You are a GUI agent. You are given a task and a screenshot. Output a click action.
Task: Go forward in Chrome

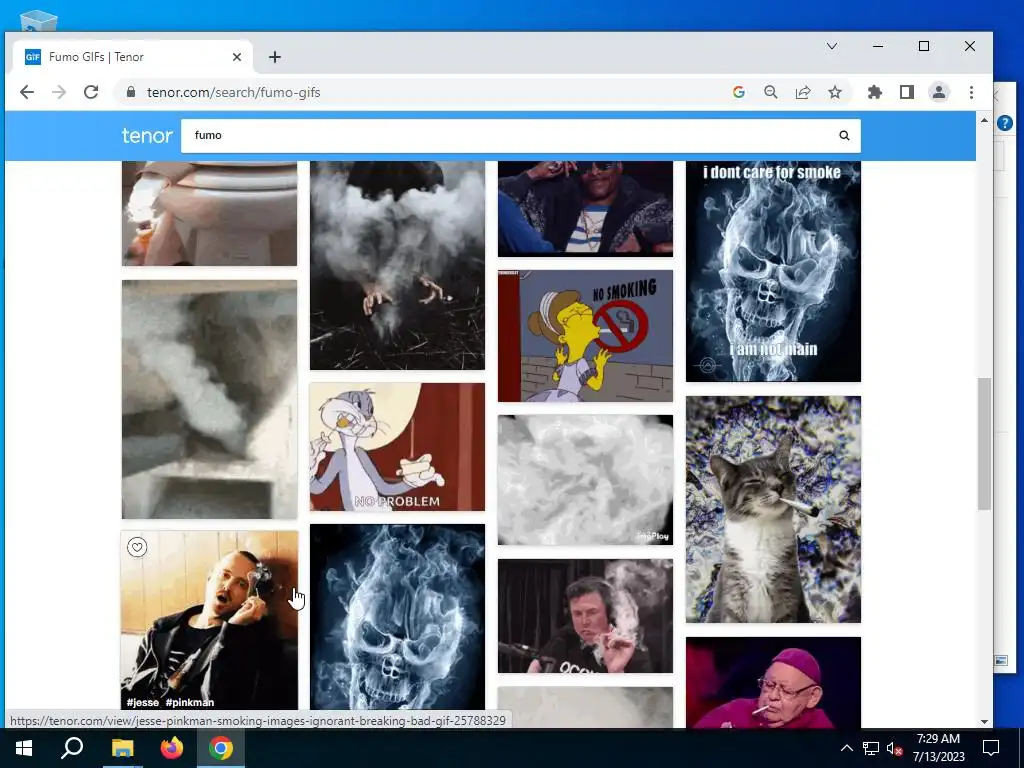(59, 92)
